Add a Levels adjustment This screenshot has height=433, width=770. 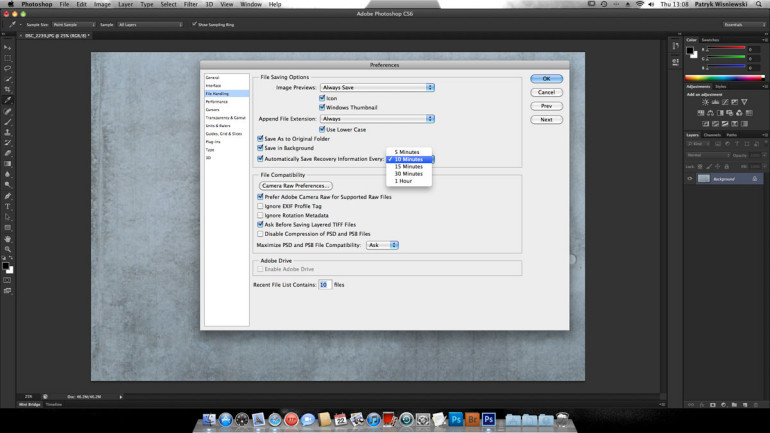coord(715,102)
